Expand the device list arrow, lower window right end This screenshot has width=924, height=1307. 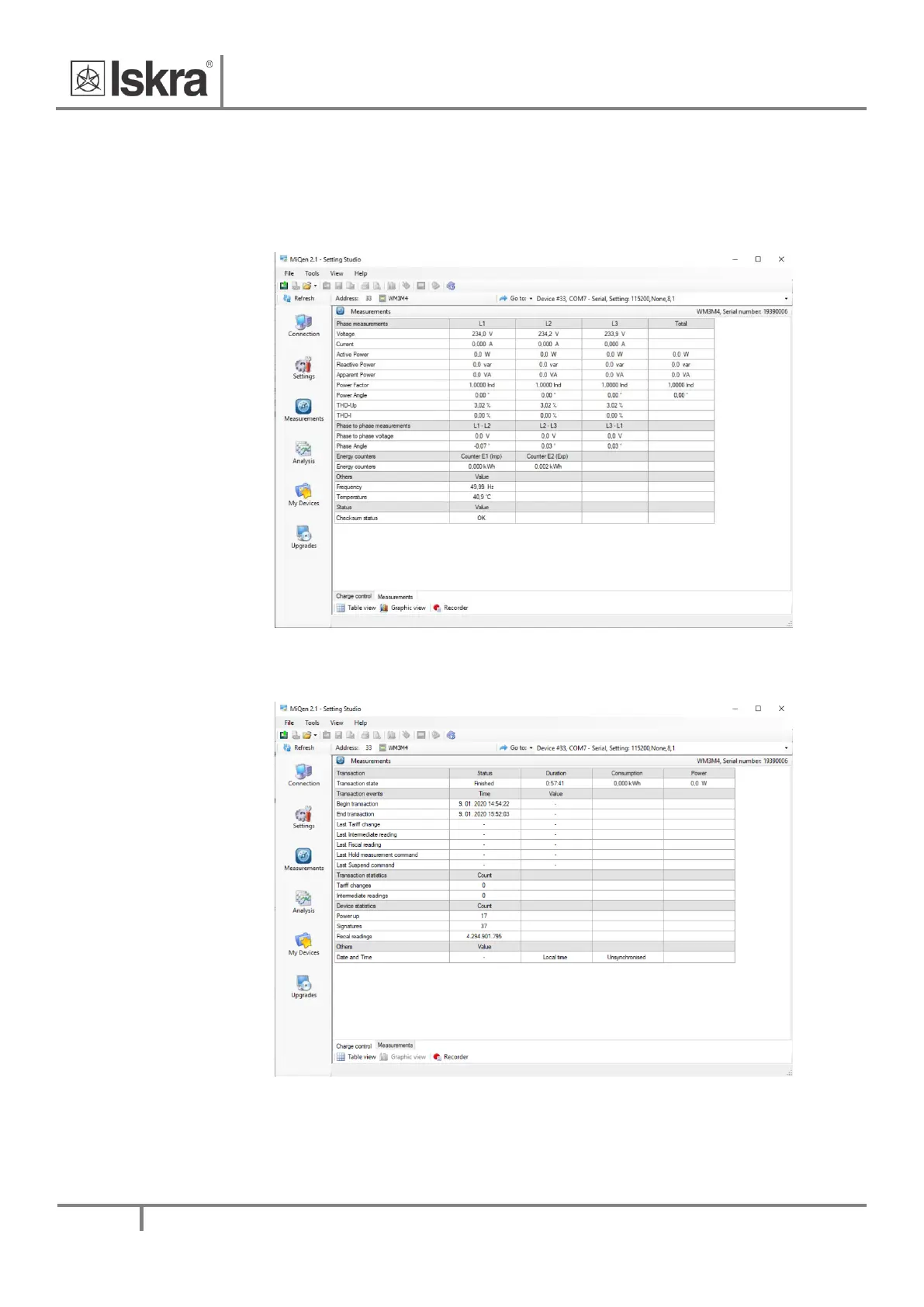click(786, 748)
